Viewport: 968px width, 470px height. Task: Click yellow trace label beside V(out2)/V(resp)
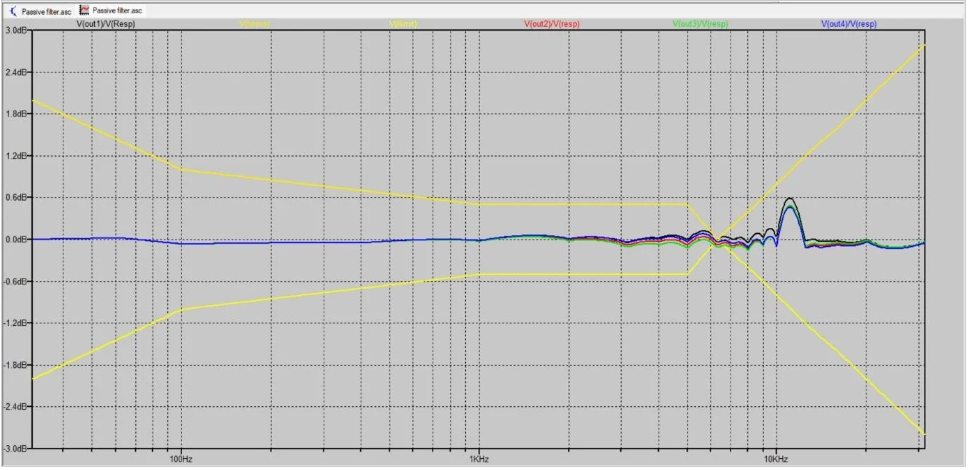click(x=403, y=22)
